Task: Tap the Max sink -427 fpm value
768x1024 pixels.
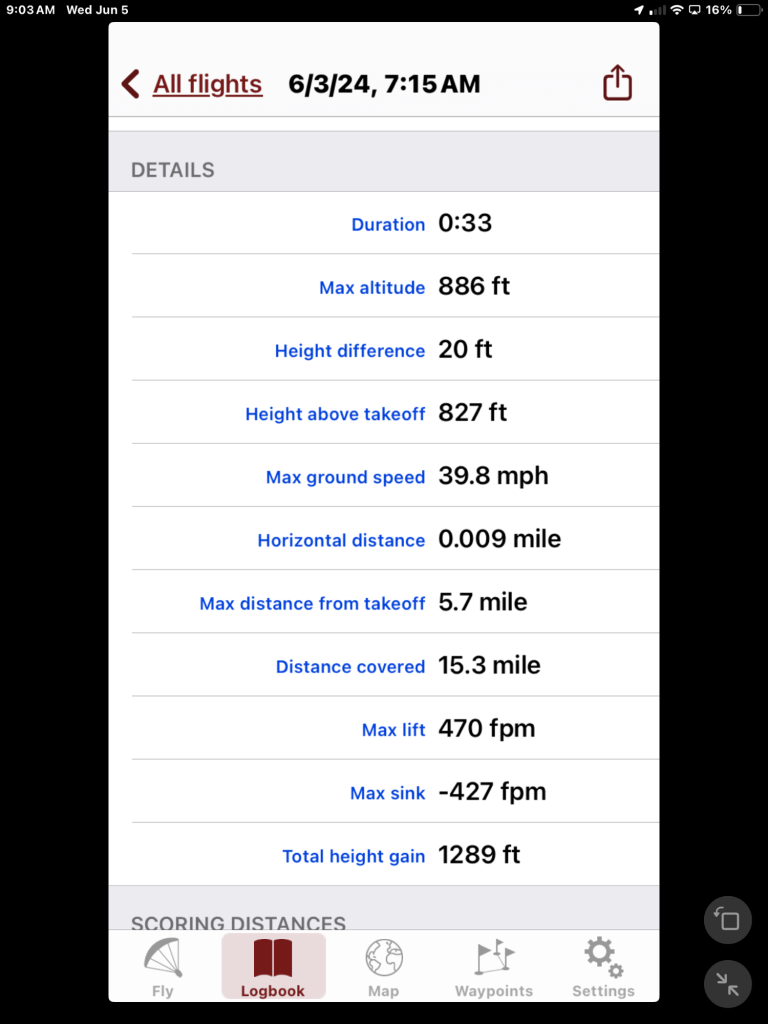Action: [x=492, y=792]
